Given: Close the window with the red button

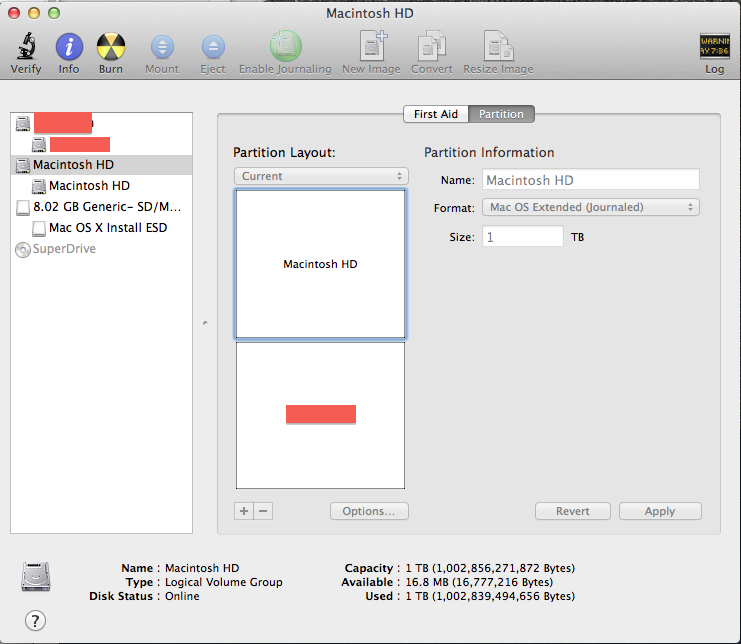Looking at the screenshot, I should (14, 13).
